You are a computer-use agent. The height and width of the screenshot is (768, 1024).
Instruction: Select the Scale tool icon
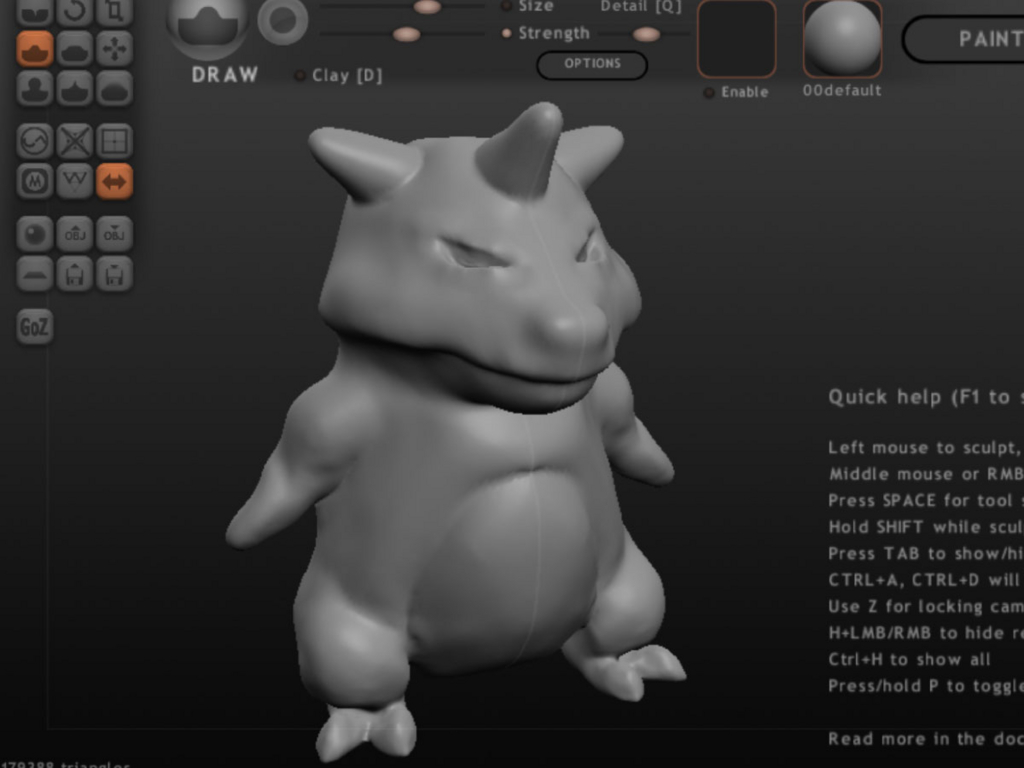(114, 10)
